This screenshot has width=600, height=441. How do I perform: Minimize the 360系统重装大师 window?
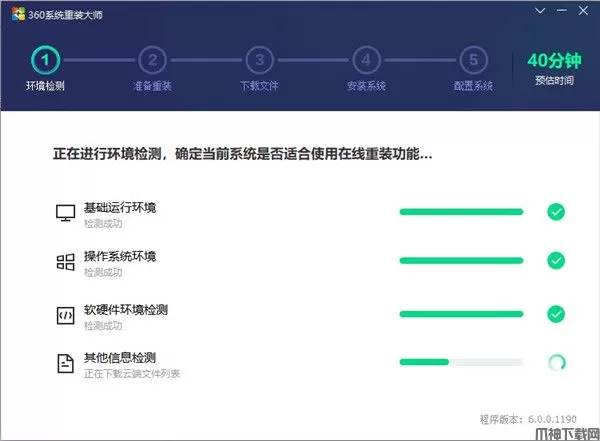click(561, 10)
